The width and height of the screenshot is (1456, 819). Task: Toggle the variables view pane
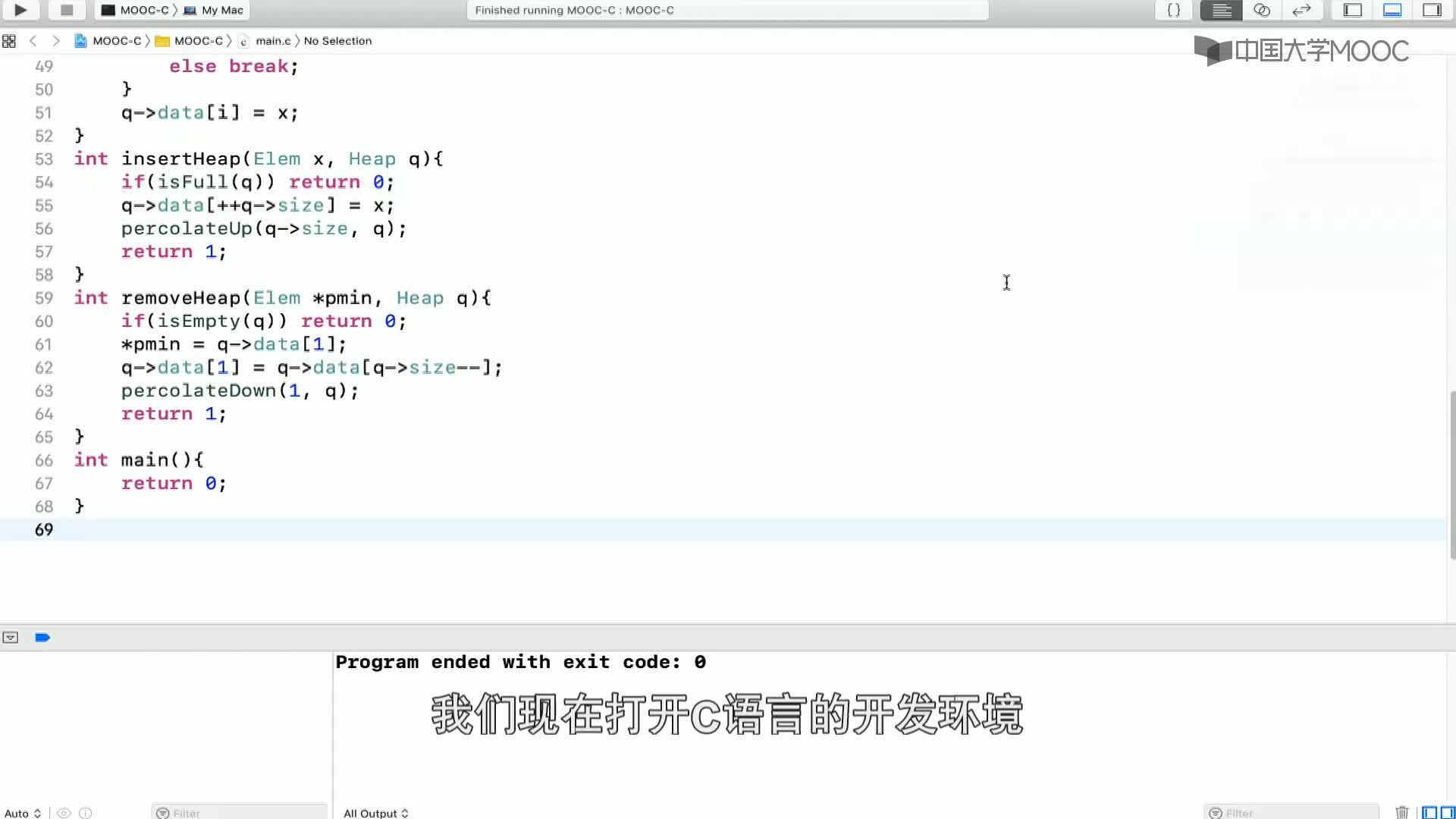1429,813
